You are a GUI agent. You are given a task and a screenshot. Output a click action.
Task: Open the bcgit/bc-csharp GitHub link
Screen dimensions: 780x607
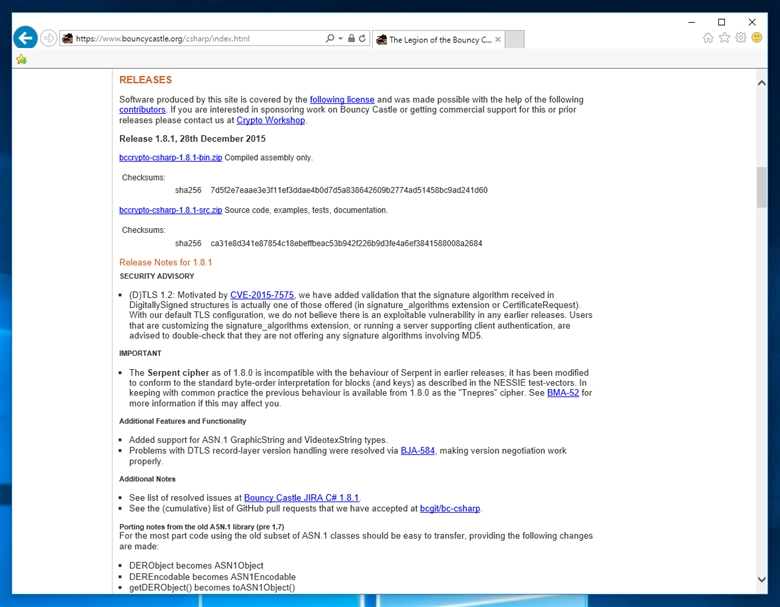(450, 508)
